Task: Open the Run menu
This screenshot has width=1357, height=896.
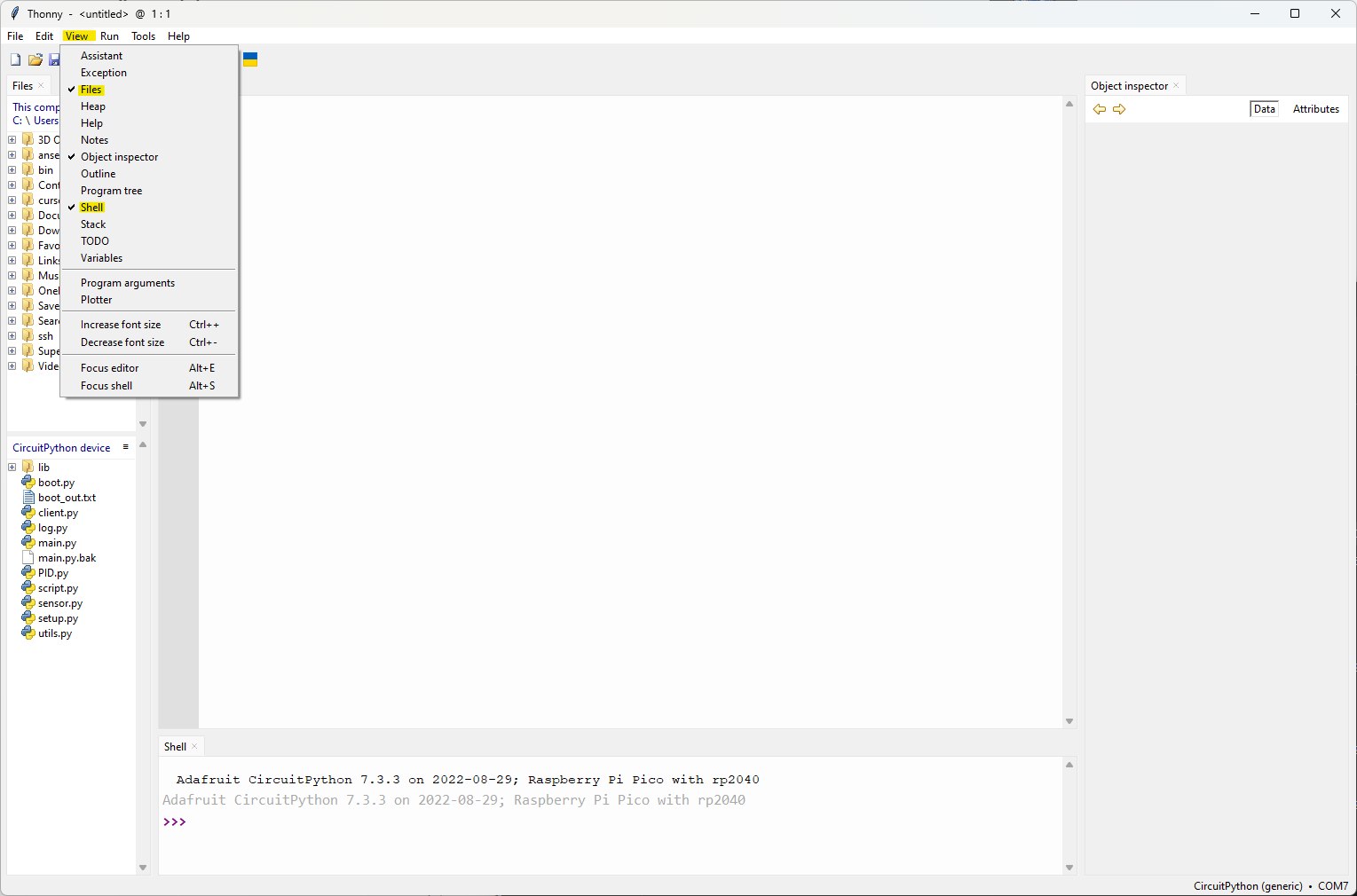Action: point(109,36)
